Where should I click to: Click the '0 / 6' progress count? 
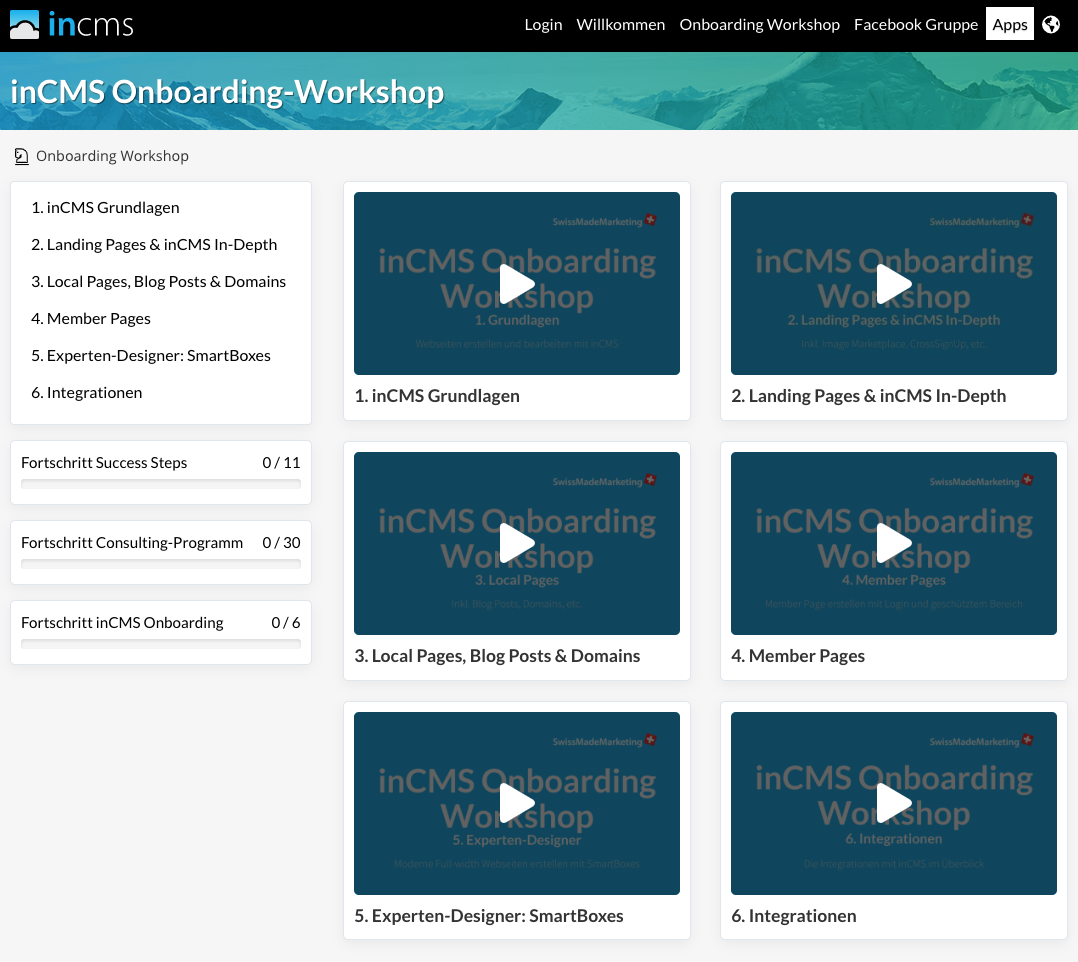click(x=286, y=623)
